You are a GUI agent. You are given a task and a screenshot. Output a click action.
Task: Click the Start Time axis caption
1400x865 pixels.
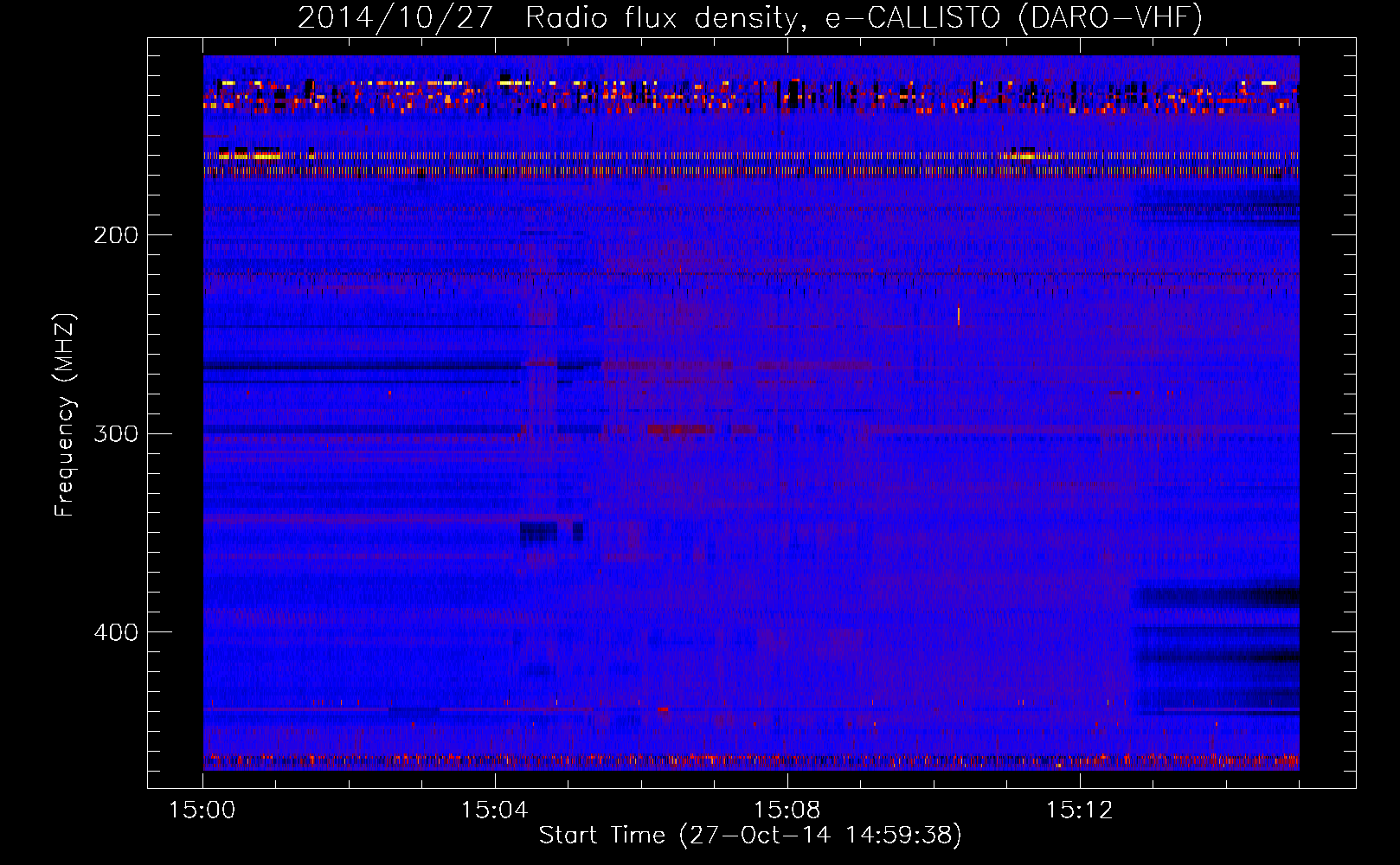point(750,836)
